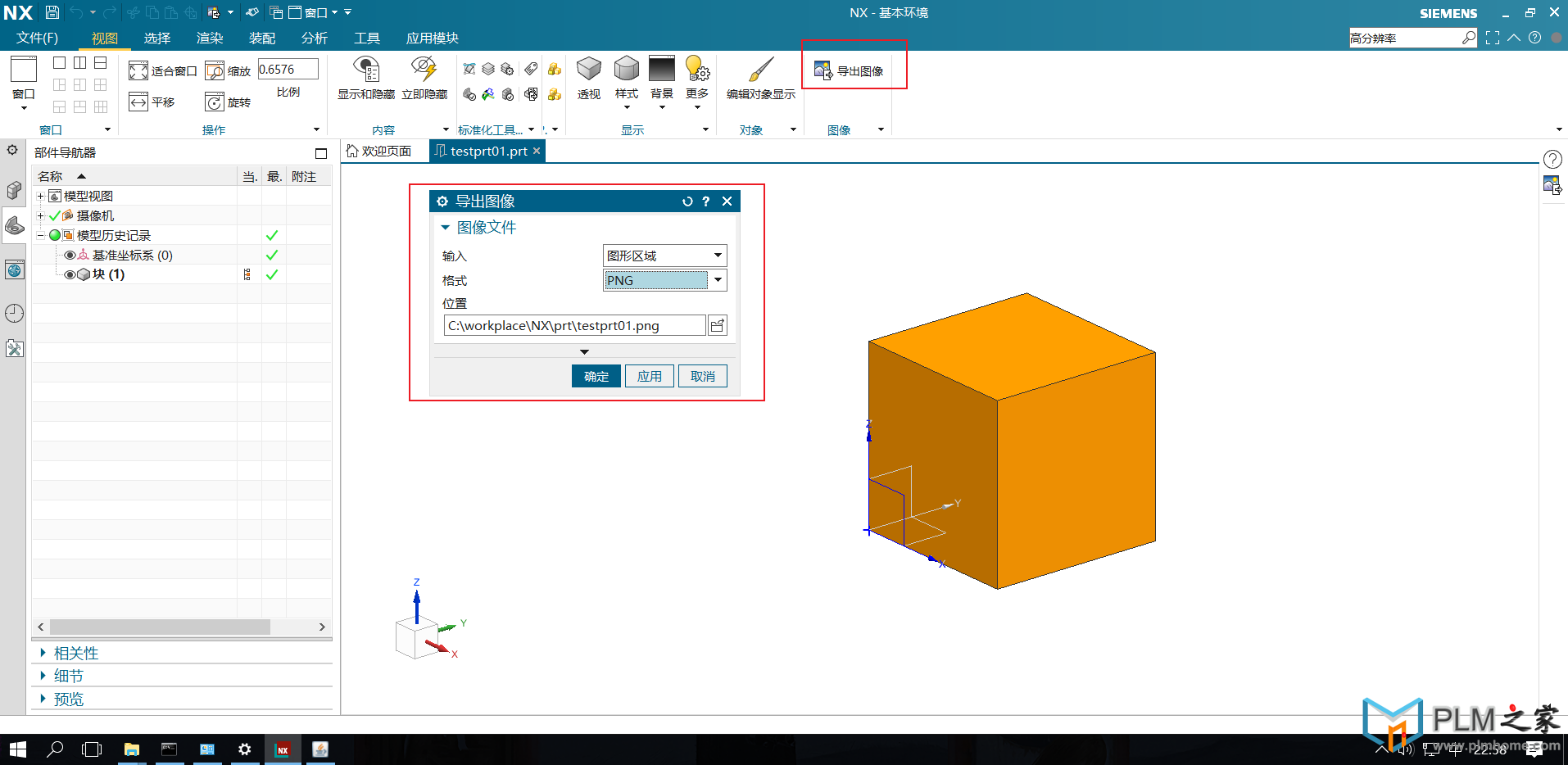Image resolution: width=1568 pixels, height=765 pixels.
Task: Click the command search box
Action: pos(1413,38)
